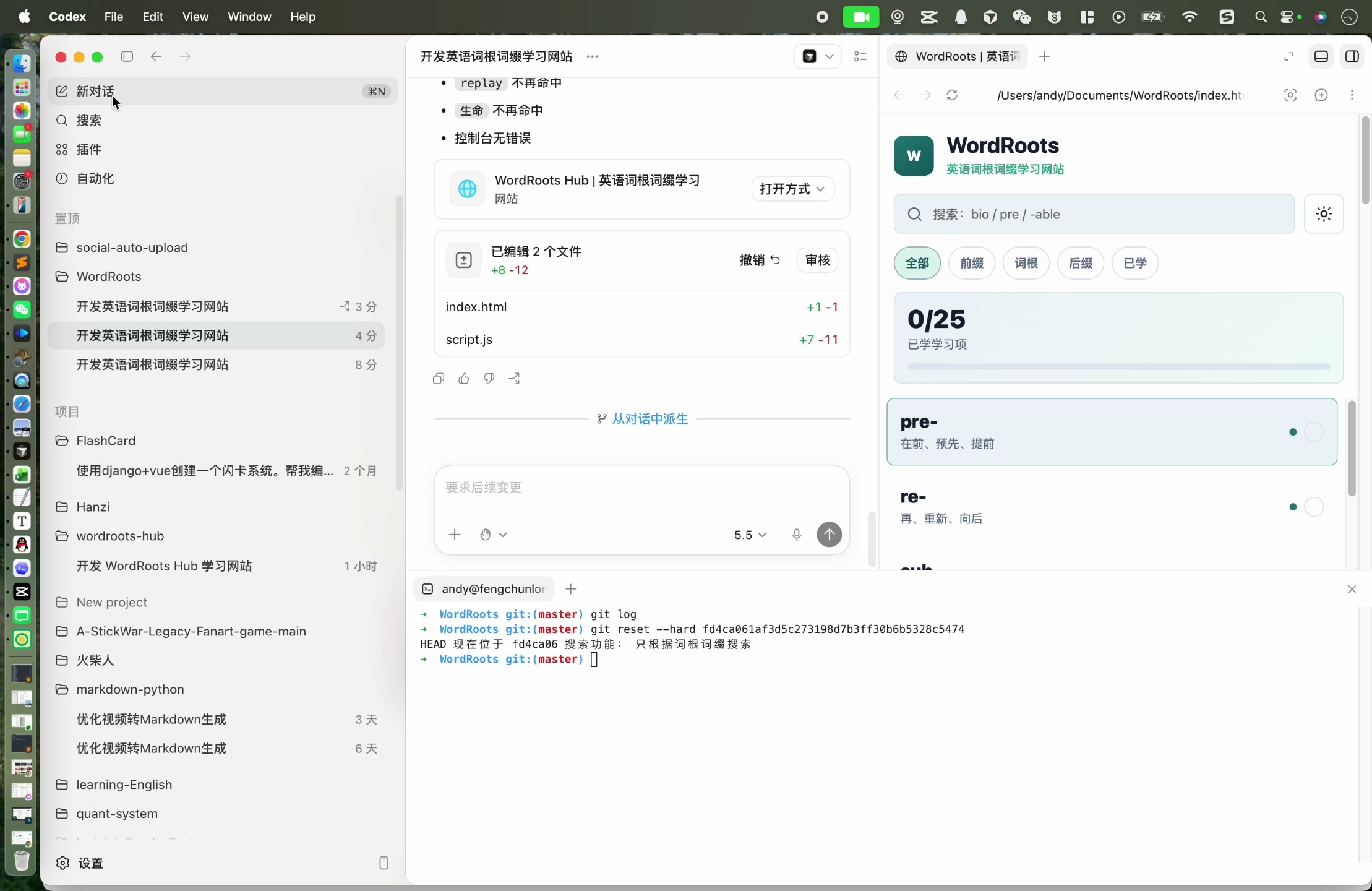This screenshot has width=1372, height=891.
Task: Open 开发 WordRoots Hub 学习网站 conversation
Action: point(217,566)
